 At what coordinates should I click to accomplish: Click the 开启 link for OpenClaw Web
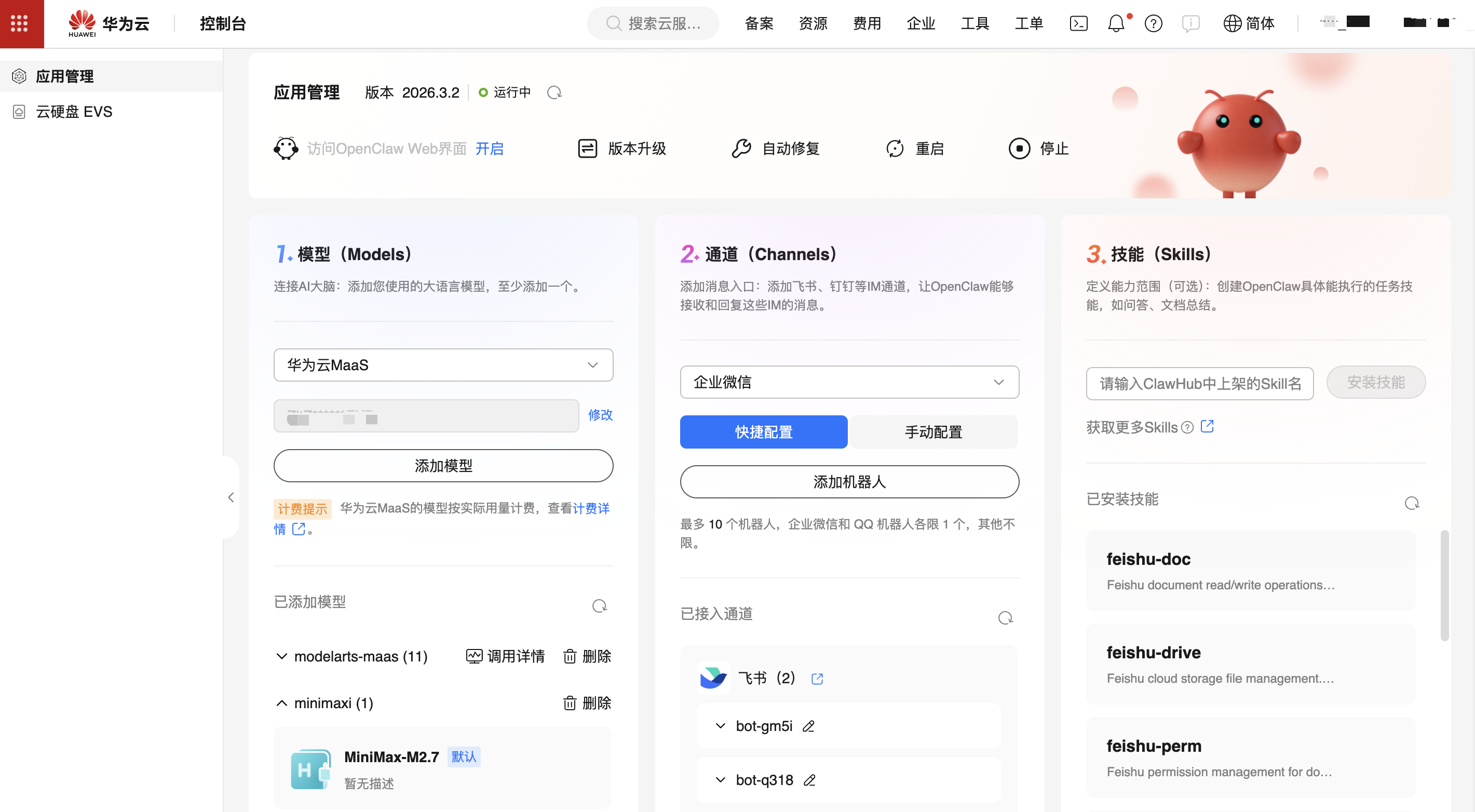(490, 148)
